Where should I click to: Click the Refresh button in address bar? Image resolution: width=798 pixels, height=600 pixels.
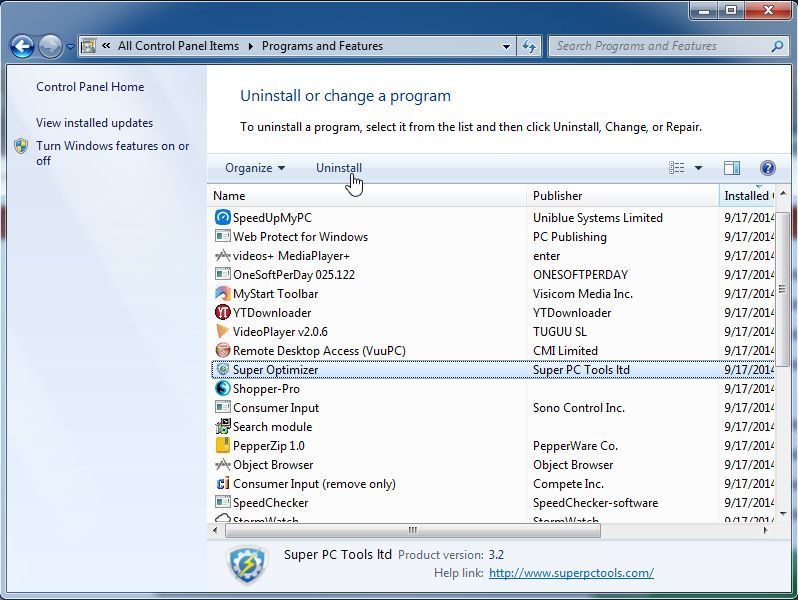(529, 47)
